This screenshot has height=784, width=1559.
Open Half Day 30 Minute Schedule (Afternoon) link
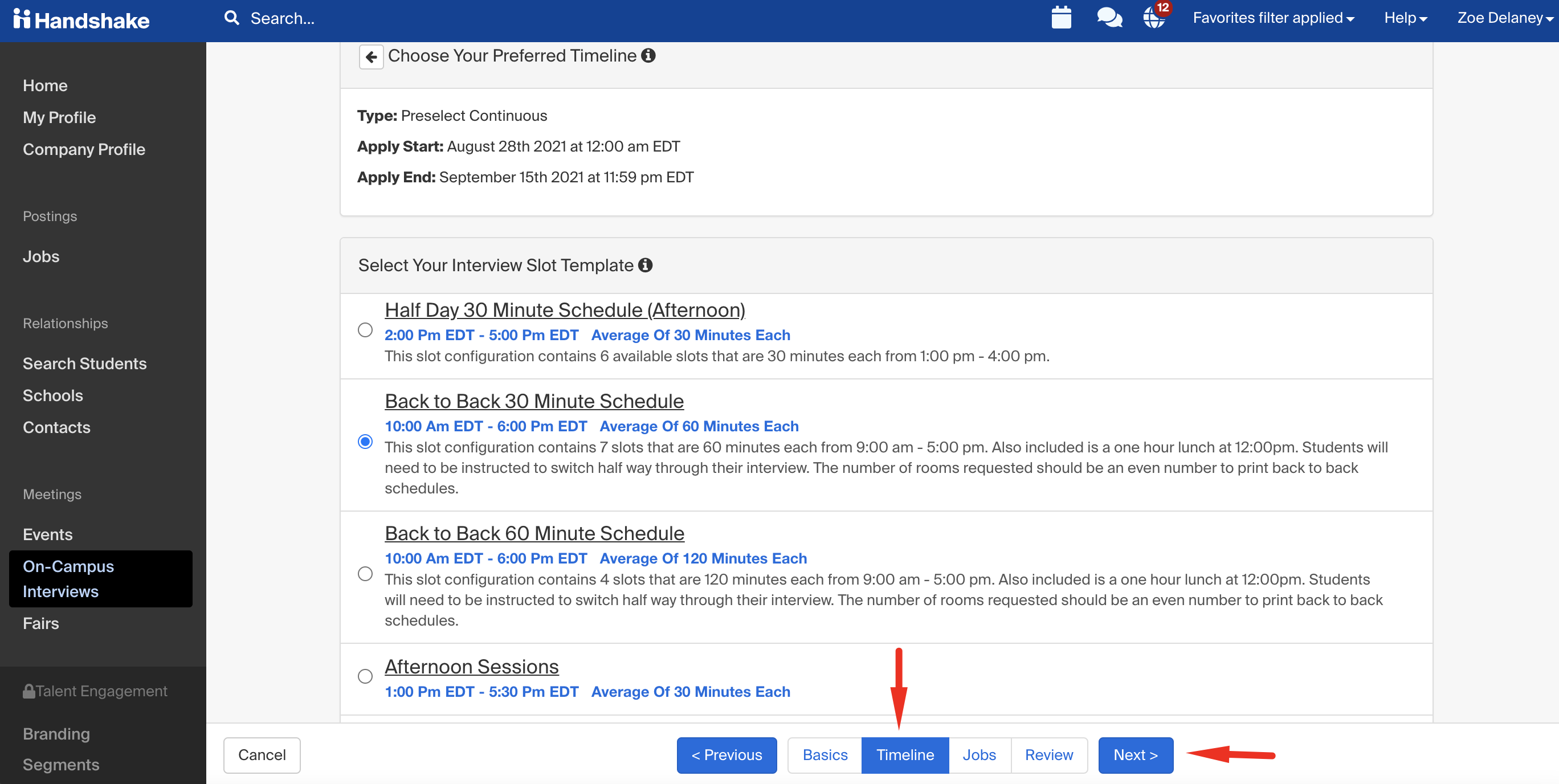point(565,311)
